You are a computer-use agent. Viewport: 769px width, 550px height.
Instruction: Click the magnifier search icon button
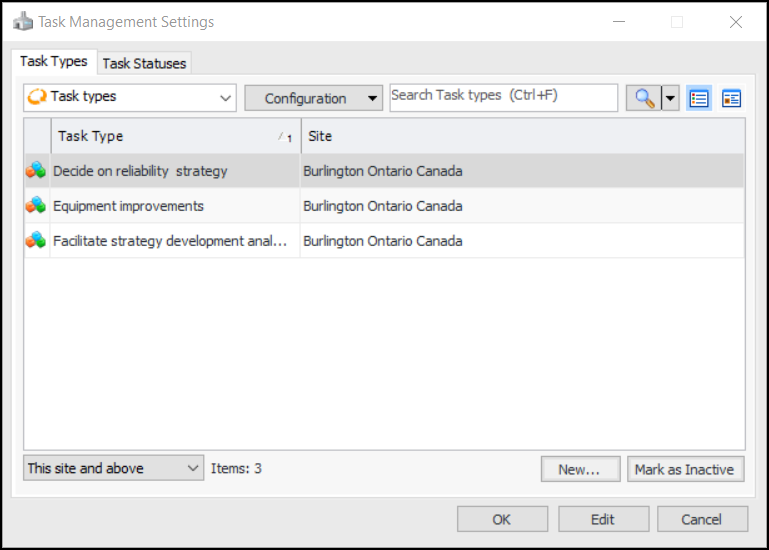click(x=644, y=98)
